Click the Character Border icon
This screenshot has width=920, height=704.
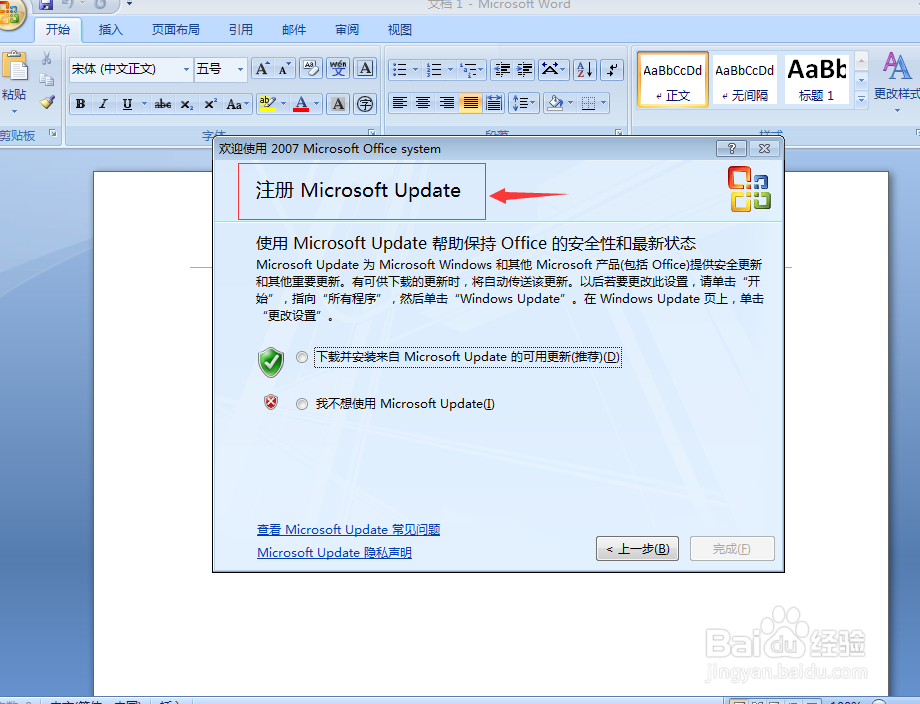click(365, 69)
